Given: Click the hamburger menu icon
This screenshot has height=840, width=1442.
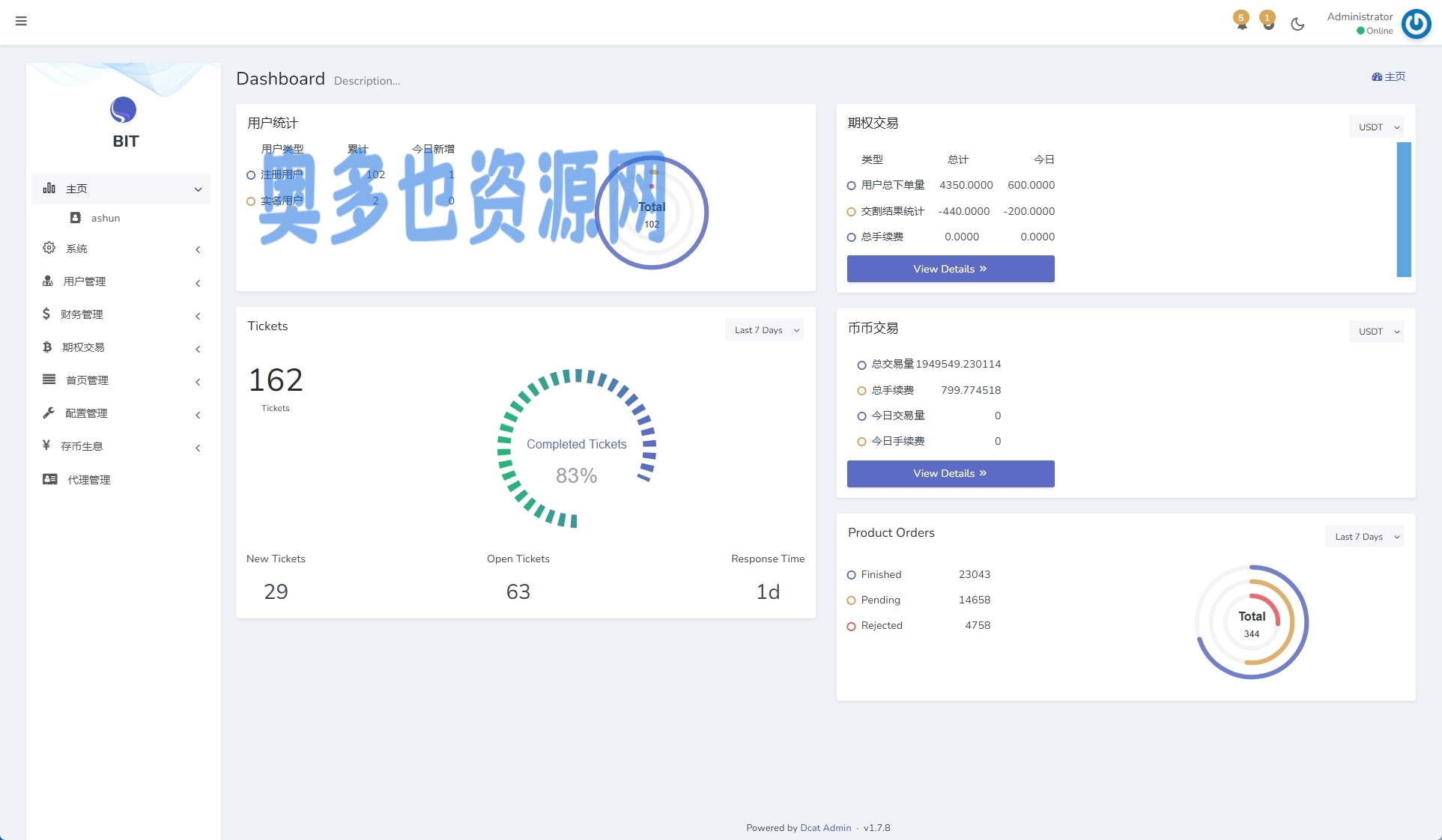Looking at the screenshot, I should (x=21, y=21).
